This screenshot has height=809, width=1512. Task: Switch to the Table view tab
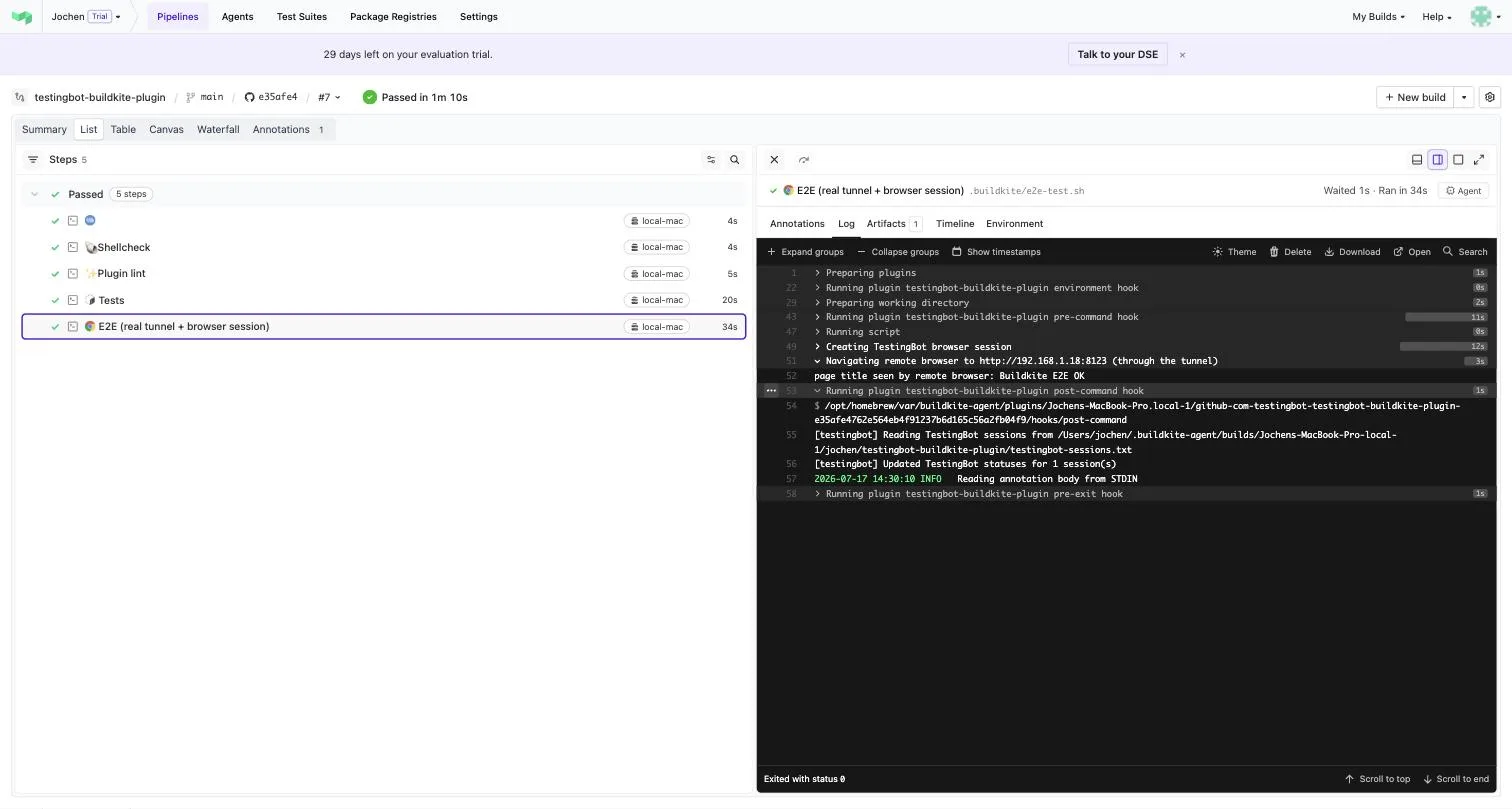123,130
